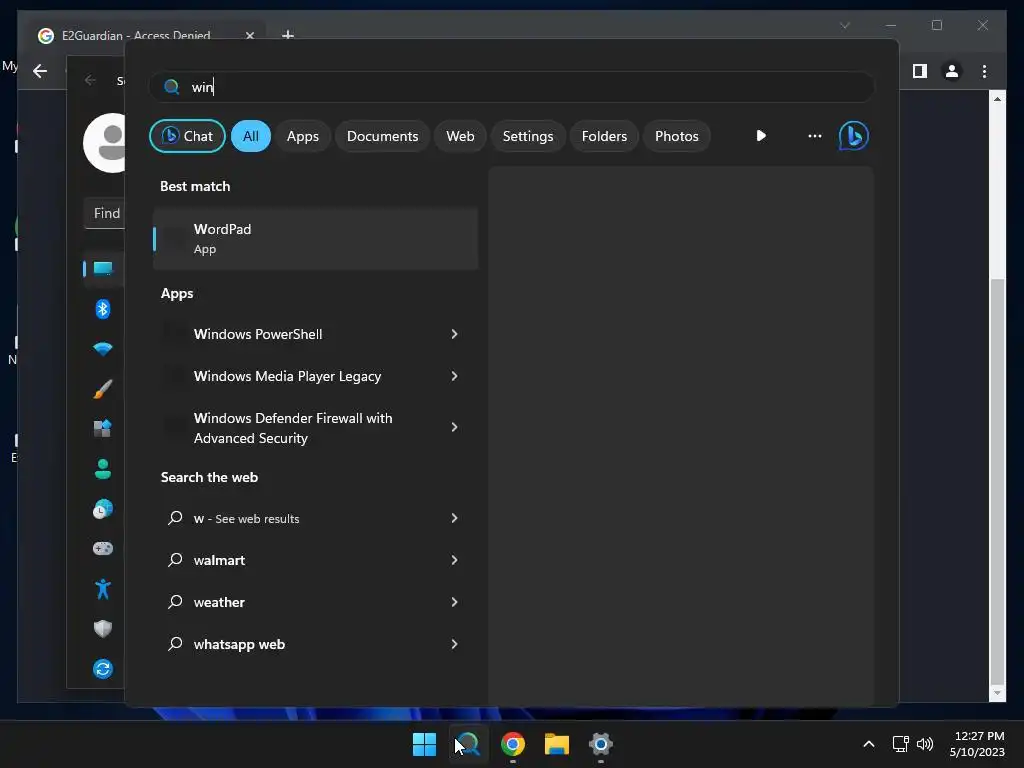The image size is (1024, 768).
Task: Expand 'w - See web results' chevron
Action: tap(455, 518)
